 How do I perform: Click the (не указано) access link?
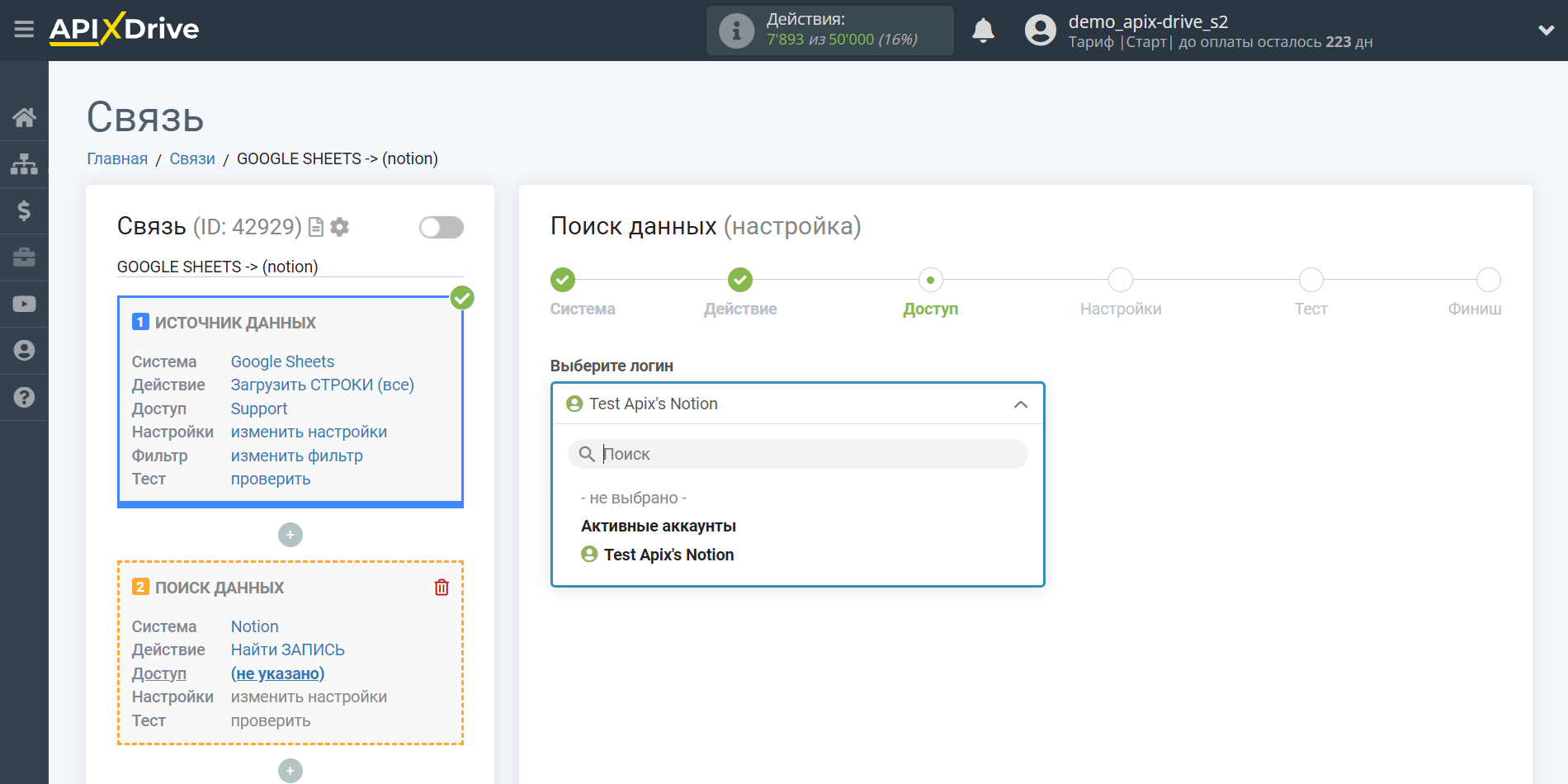click(x=278, y=673)
